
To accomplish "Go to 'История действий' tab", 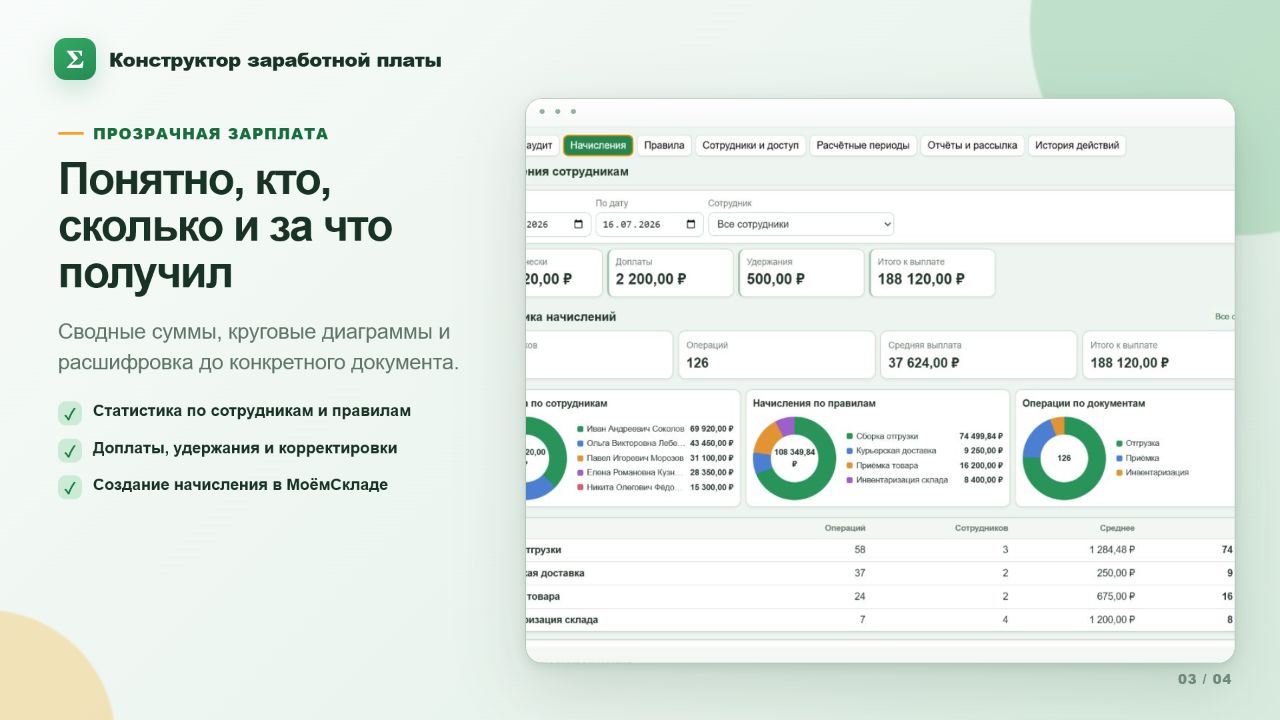I will 1077,145.
